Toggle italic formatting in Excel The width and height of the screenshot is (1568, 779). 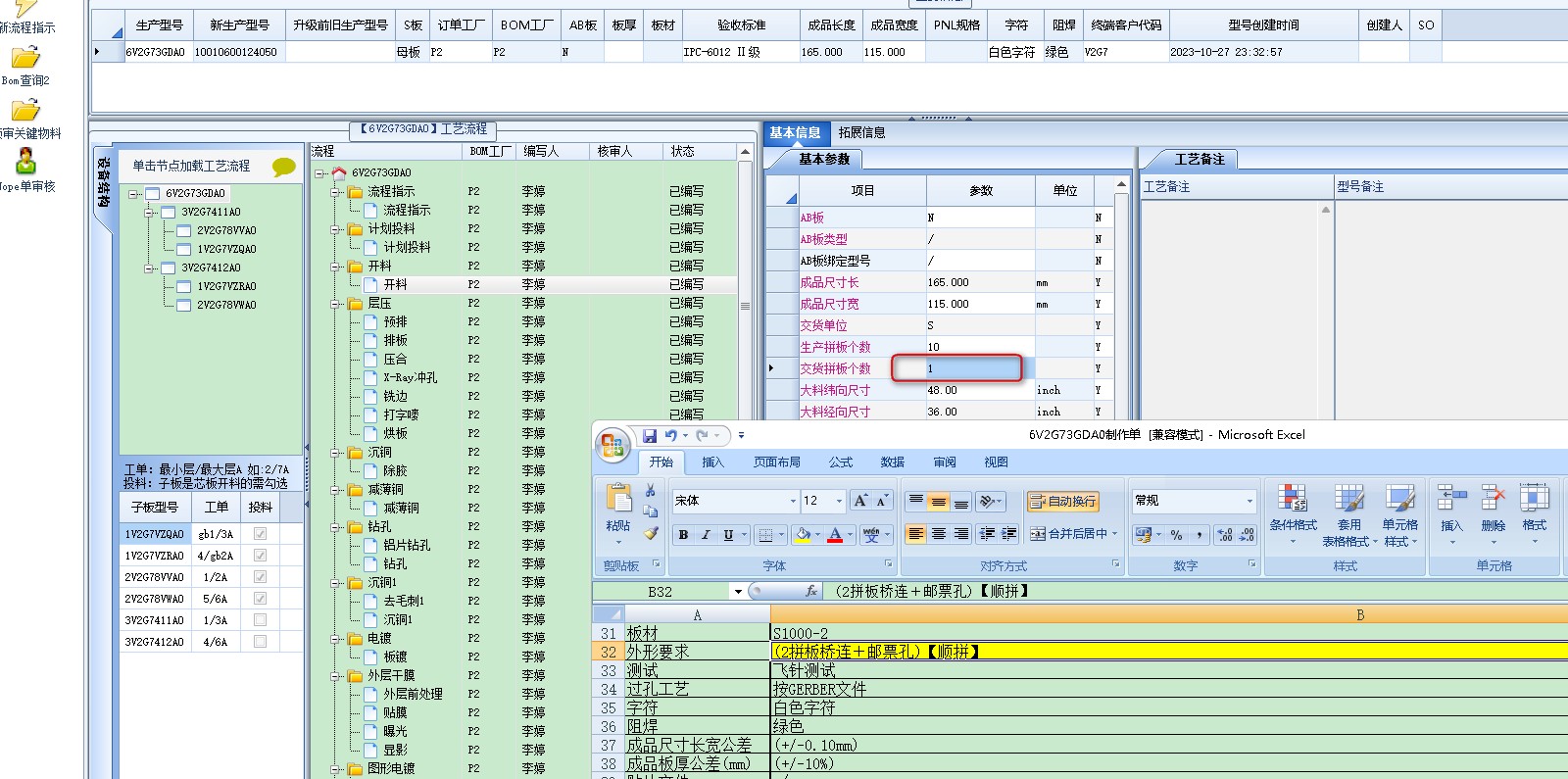[706, 535]
